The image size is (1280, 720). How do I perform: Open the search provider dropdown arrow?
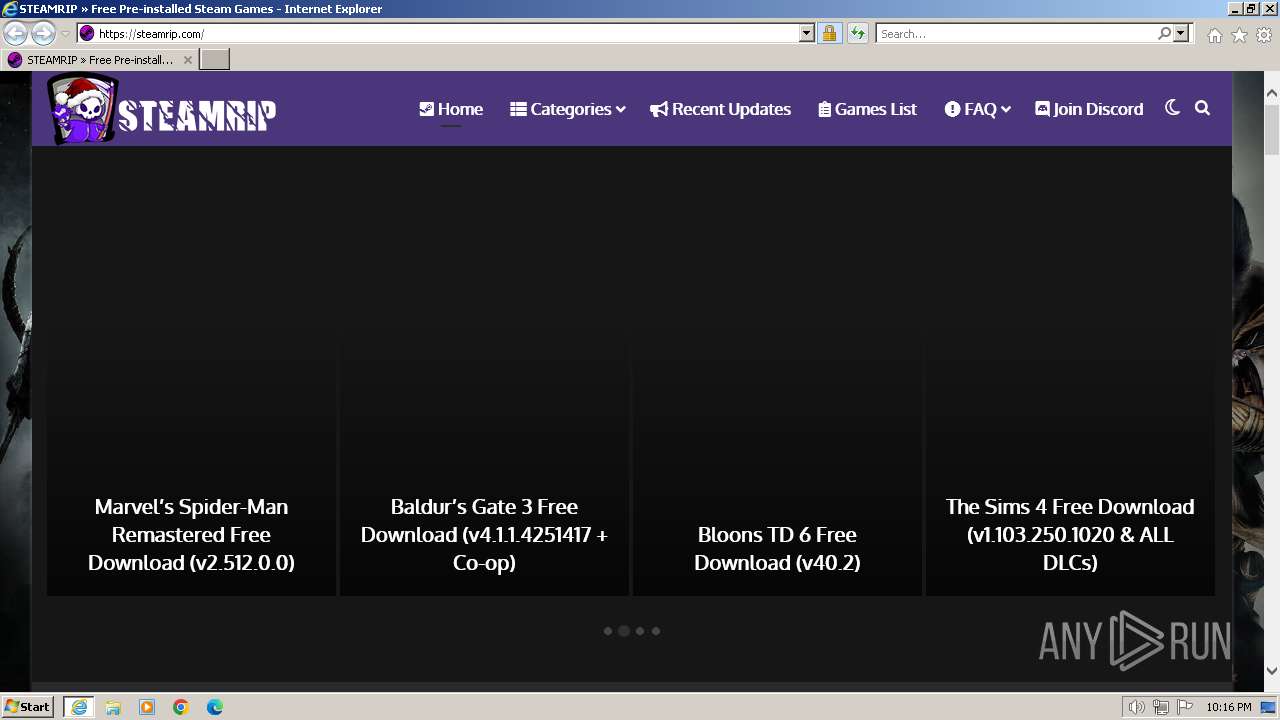(1181, 33)
